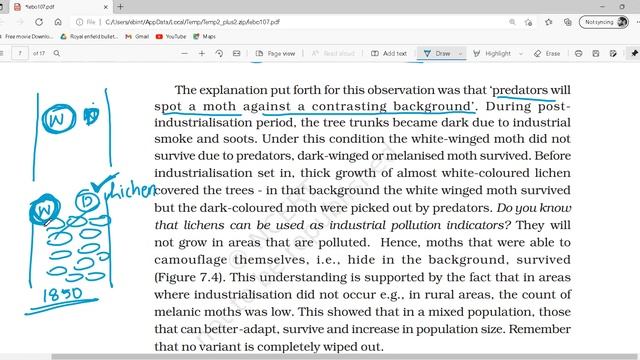The image size is (640, 360).
Task: Close the lebo107.pdf tab
Action: click(x=105, y=7)
